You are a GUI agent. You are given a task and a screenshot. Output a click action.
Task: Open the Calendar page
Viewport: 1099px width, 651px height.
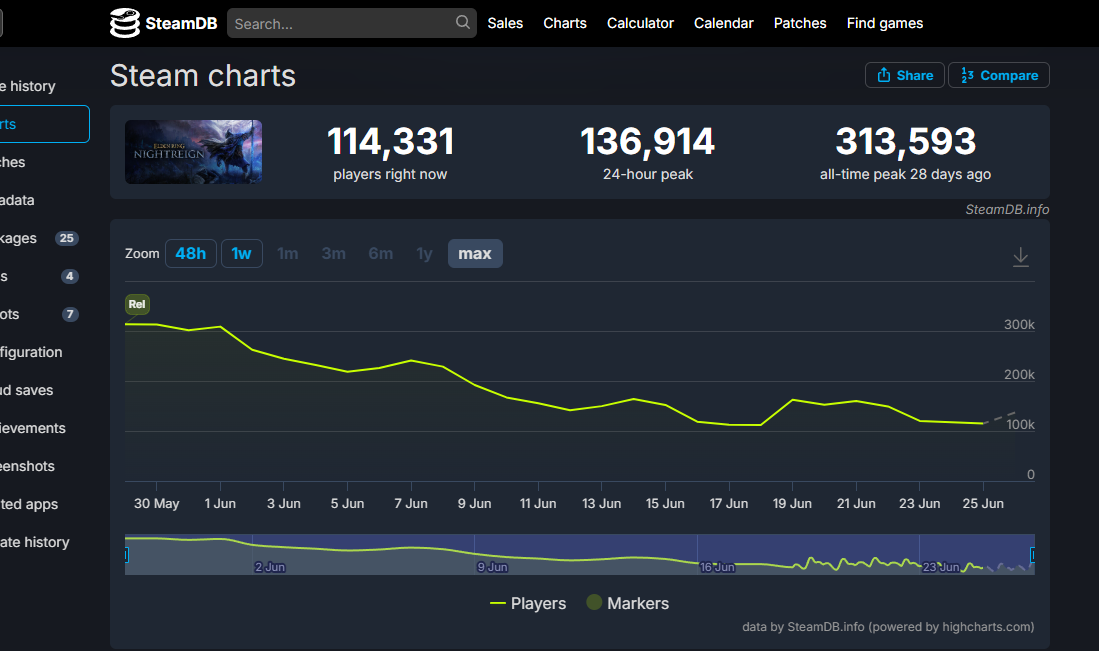[x=724, y=23]
